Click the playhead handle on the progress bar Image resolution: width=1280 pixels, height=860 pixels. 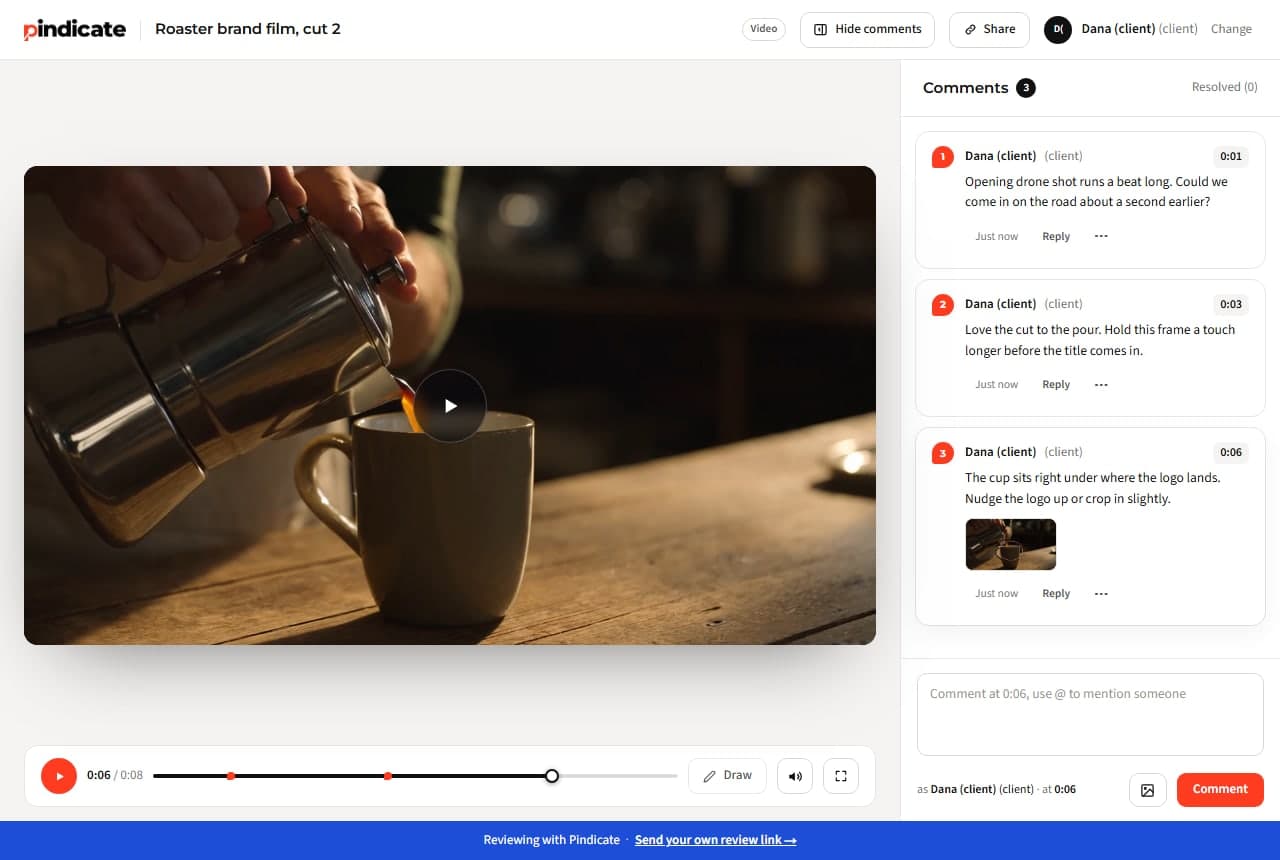click(x=551, y=776)
